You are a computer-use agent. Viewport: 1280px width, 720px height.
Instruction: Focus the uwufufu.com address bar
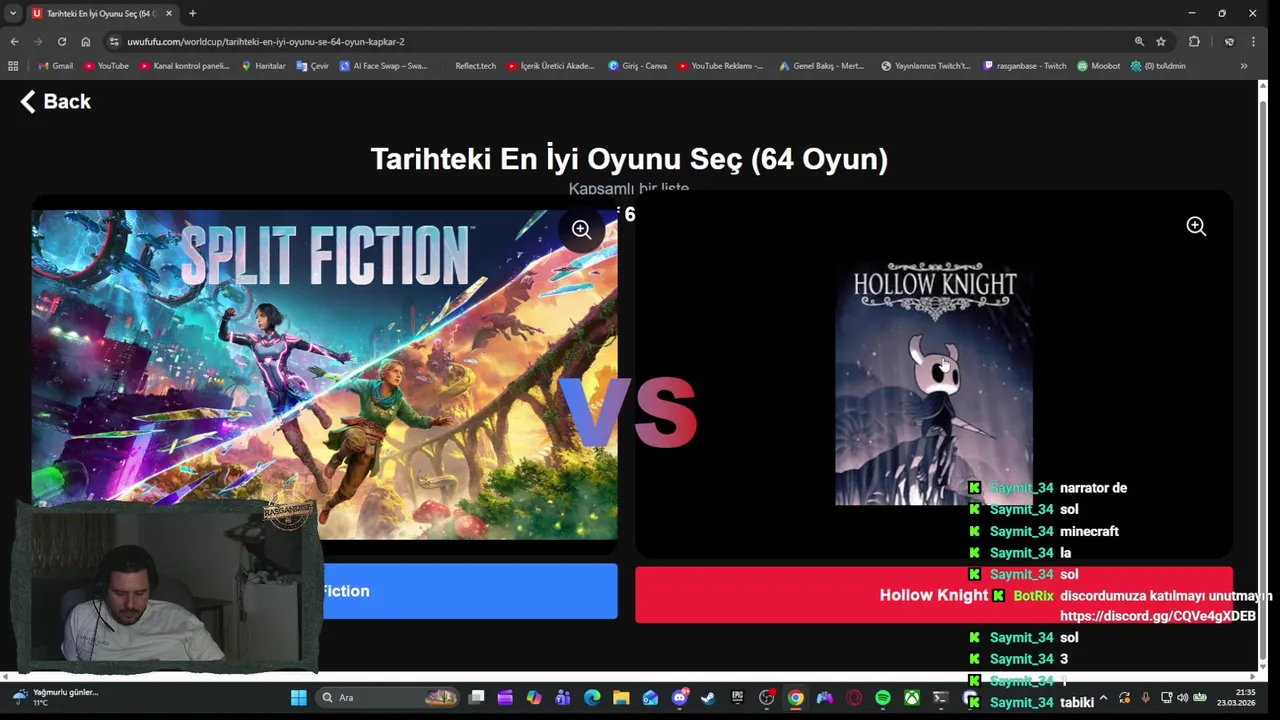point(620,41)
